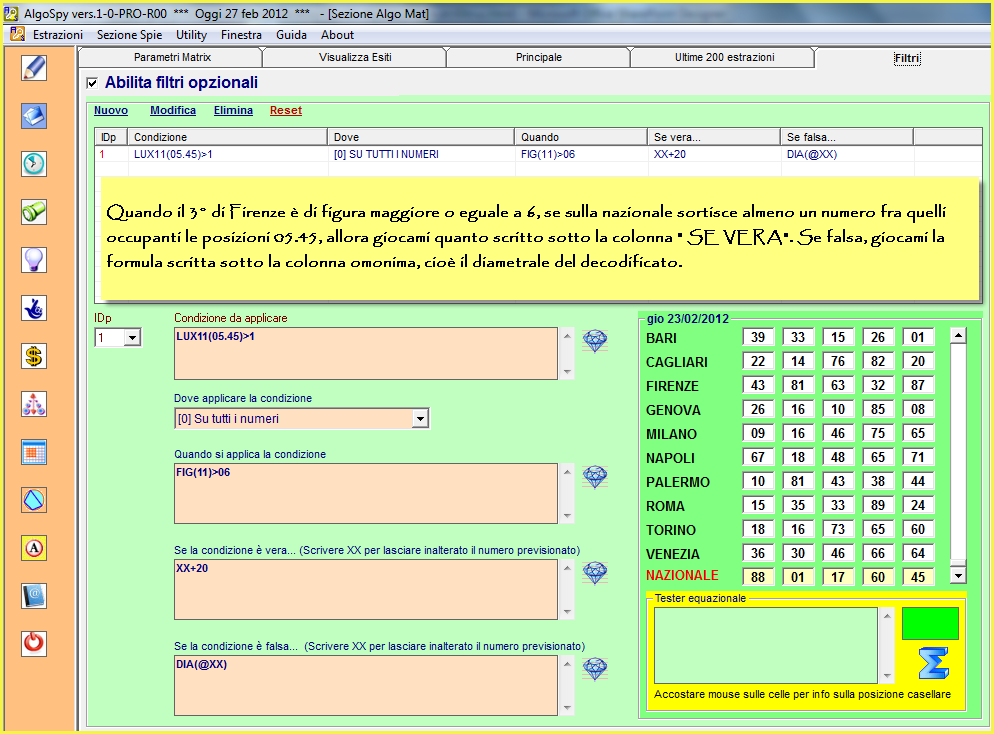Viewport: 994px width, 734px height.
Task: Click NAZIONALE fifth number 45
Action: (917, 577)
